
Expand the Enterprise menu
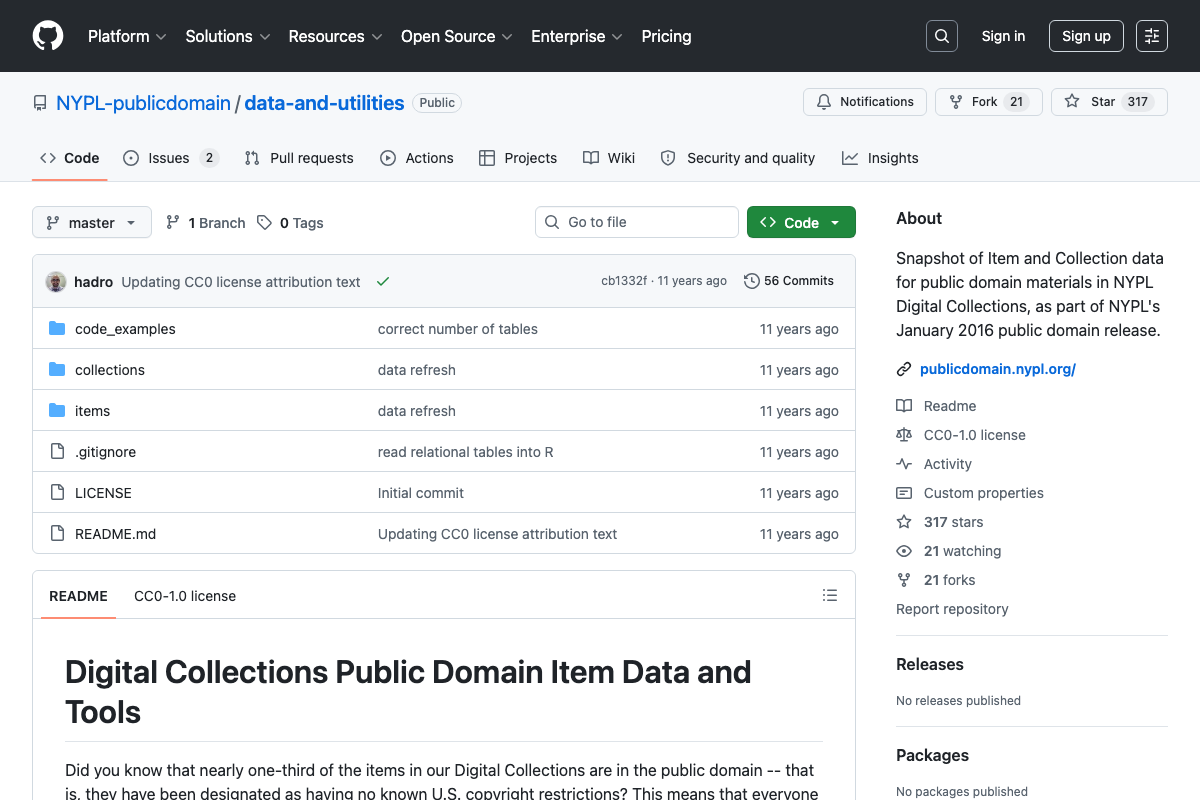[x=577, y=36]
